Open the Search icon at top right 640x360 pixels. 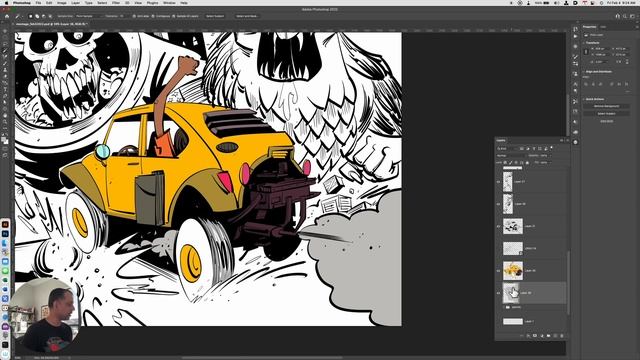pyautogui.click(x=625, y=16)
